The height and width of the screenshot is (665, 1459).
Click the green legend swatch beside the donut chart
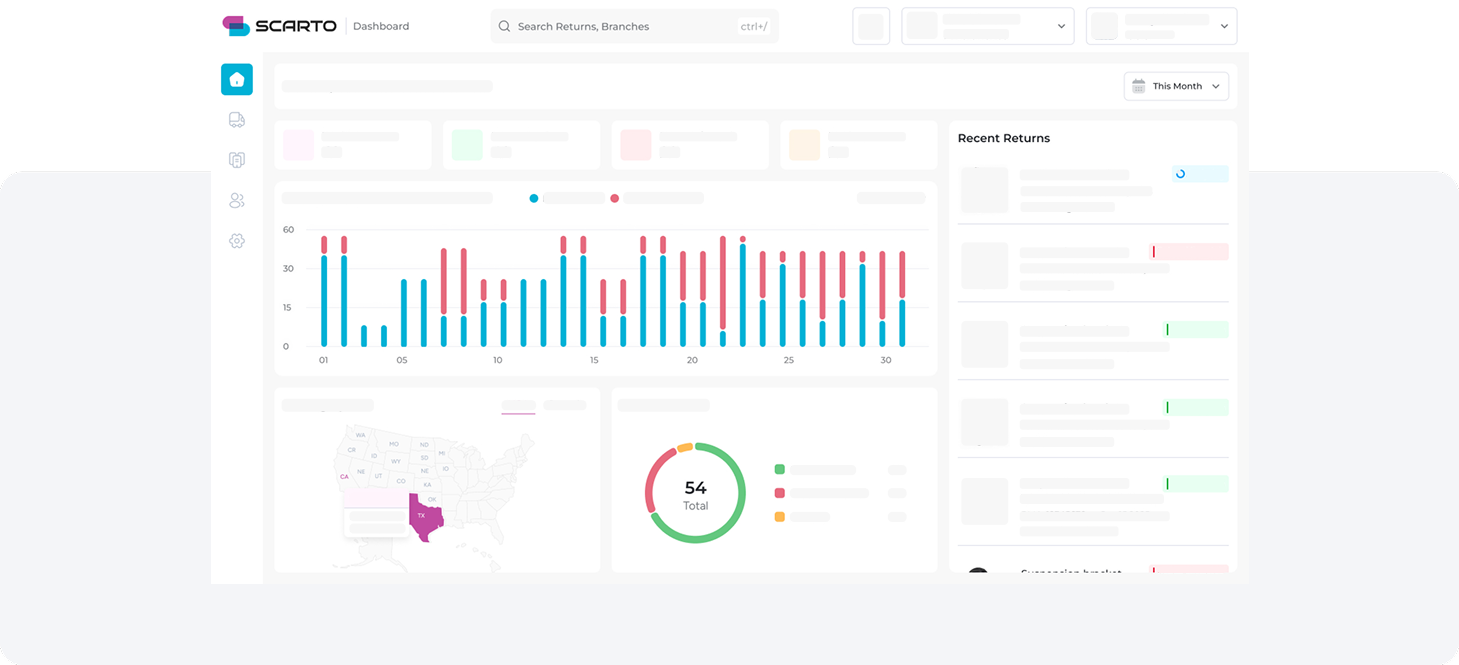click(780, 469)
